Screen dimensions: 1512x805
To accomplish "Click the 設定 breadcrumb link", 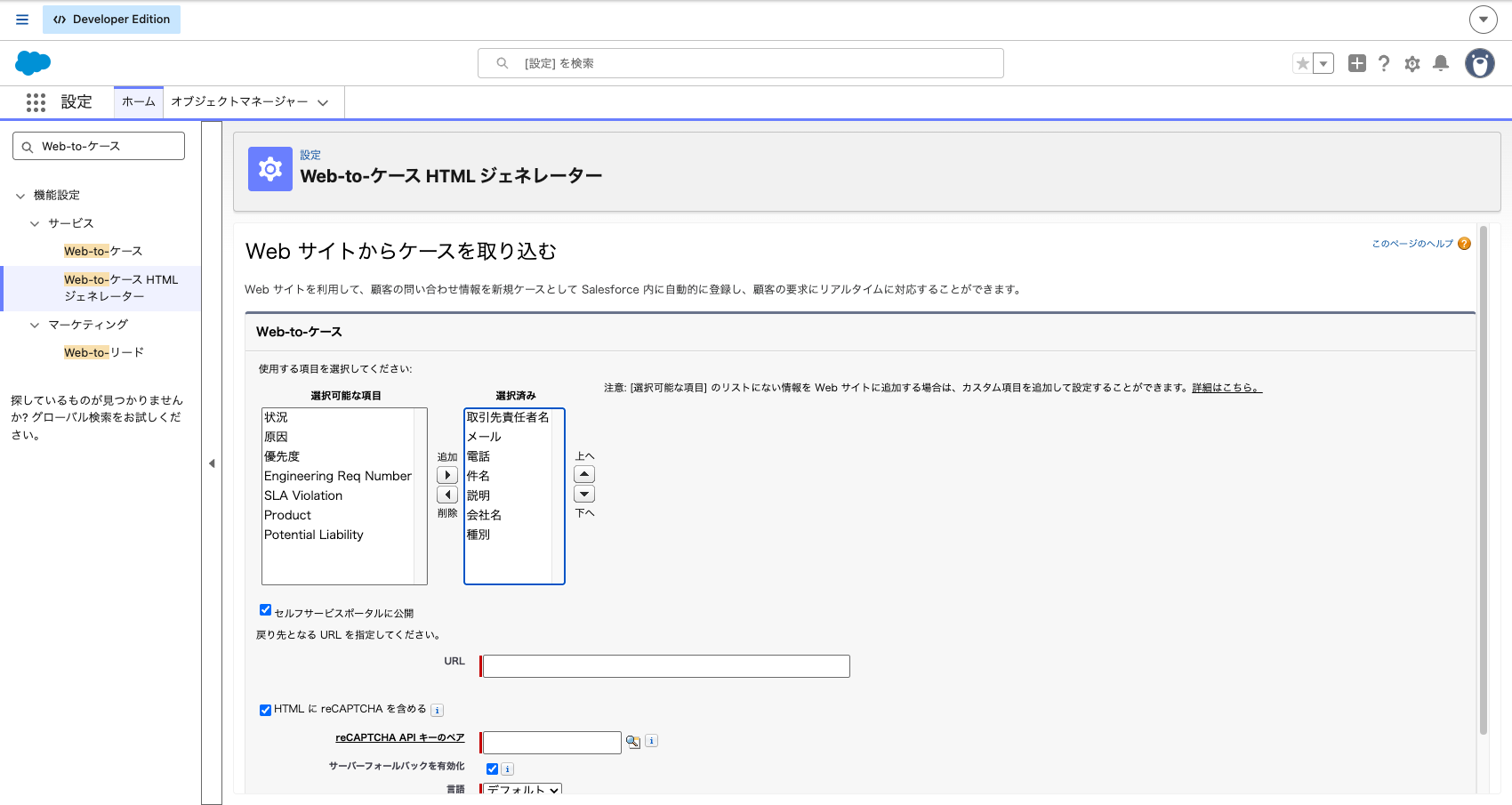I will click(310, 155).
